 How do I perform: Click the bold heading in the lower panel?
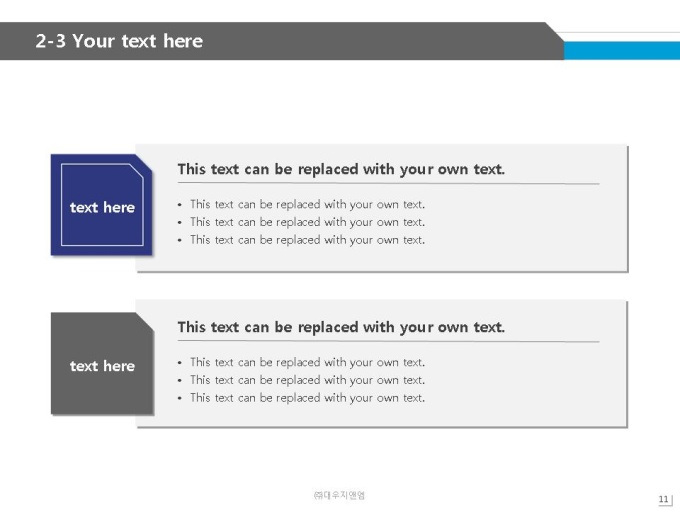coord(341,327)
